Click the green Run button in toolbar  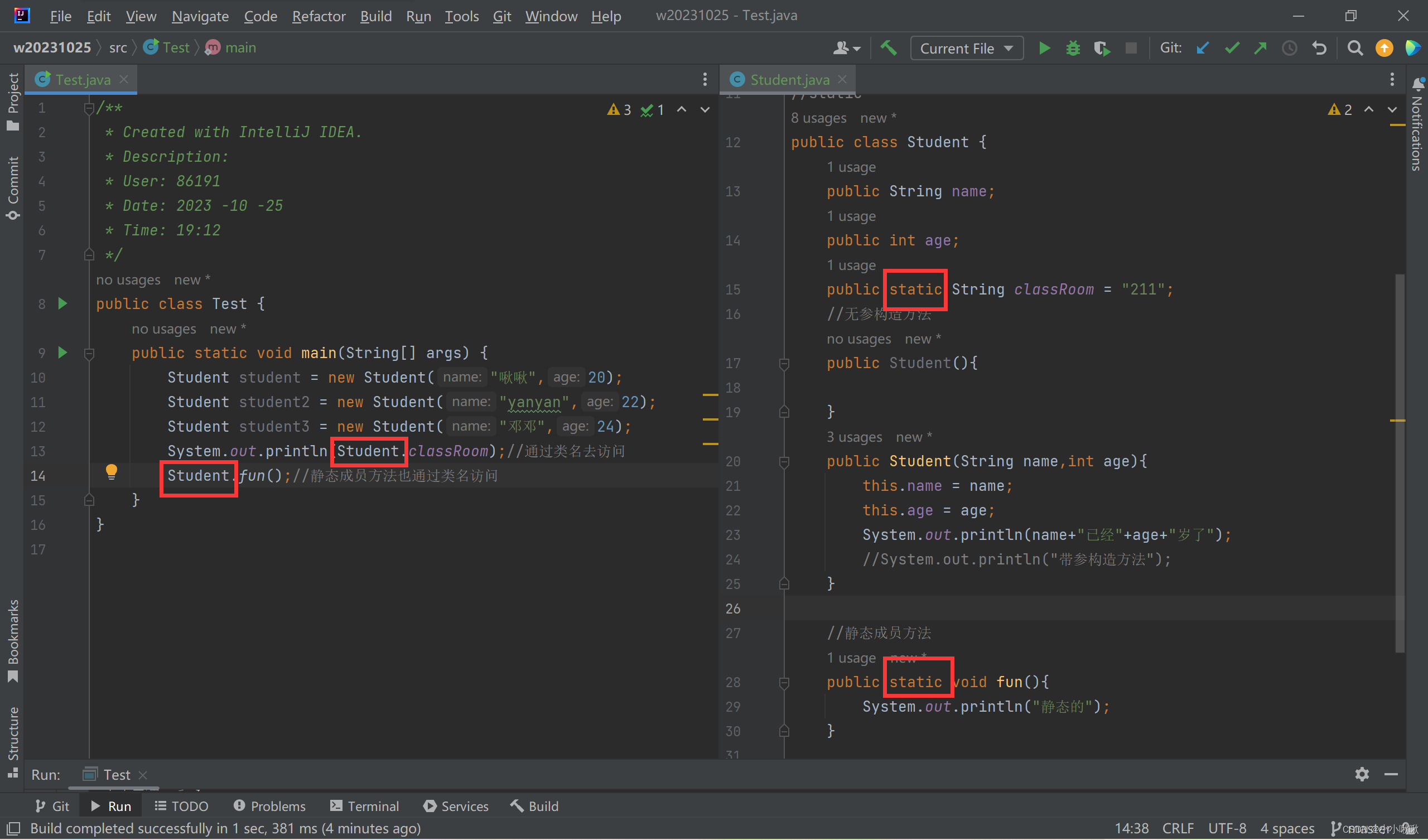point(1044,48)
